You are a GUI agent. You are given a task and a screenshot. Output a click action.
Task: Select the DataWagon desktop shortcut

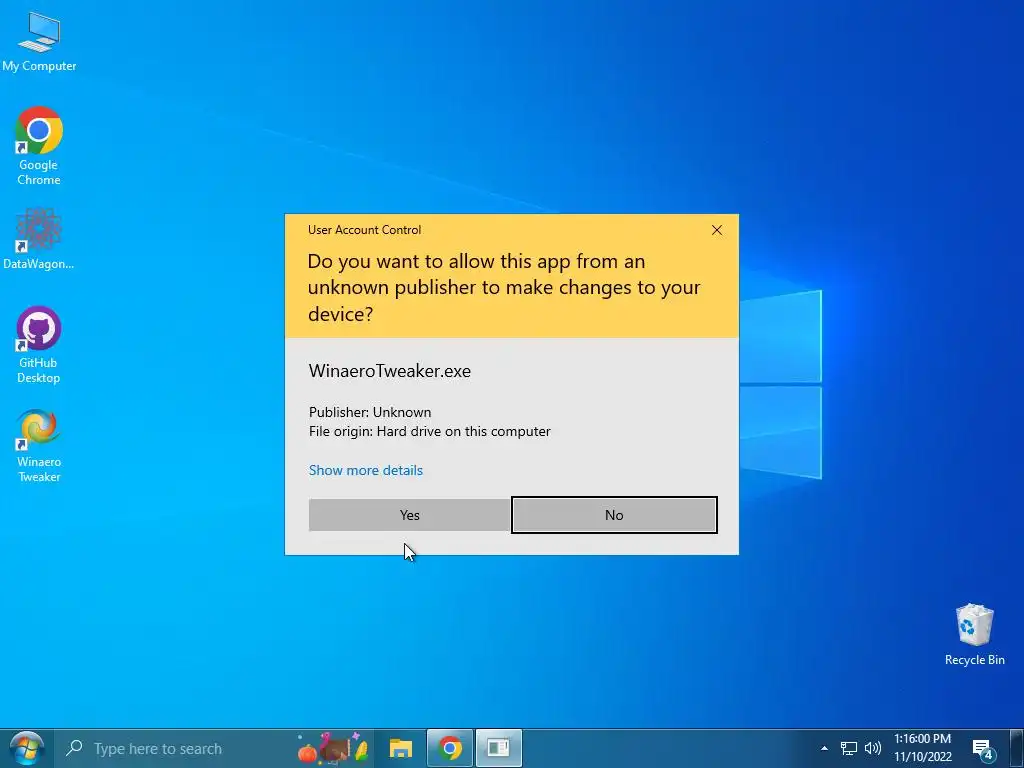coord(39,239)
